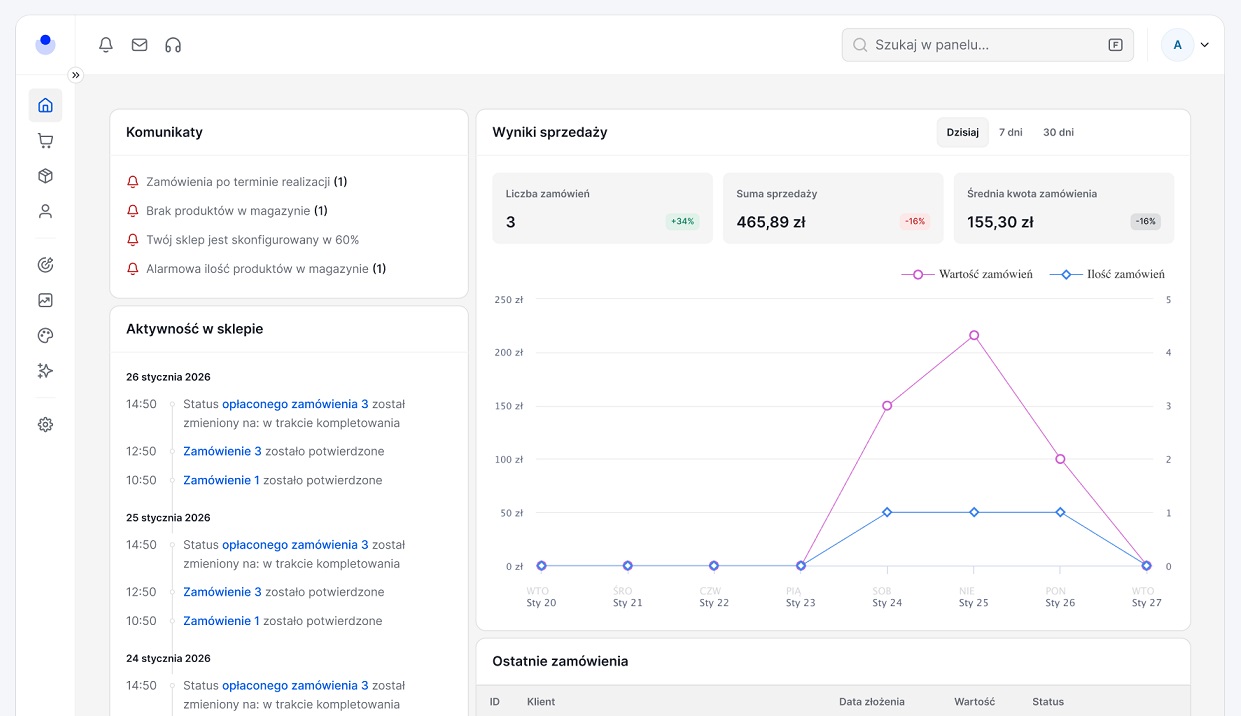The height and width of the screenshot is (716, 1241).
Task: Open the settings gear icon
Action: pos(45,424)
